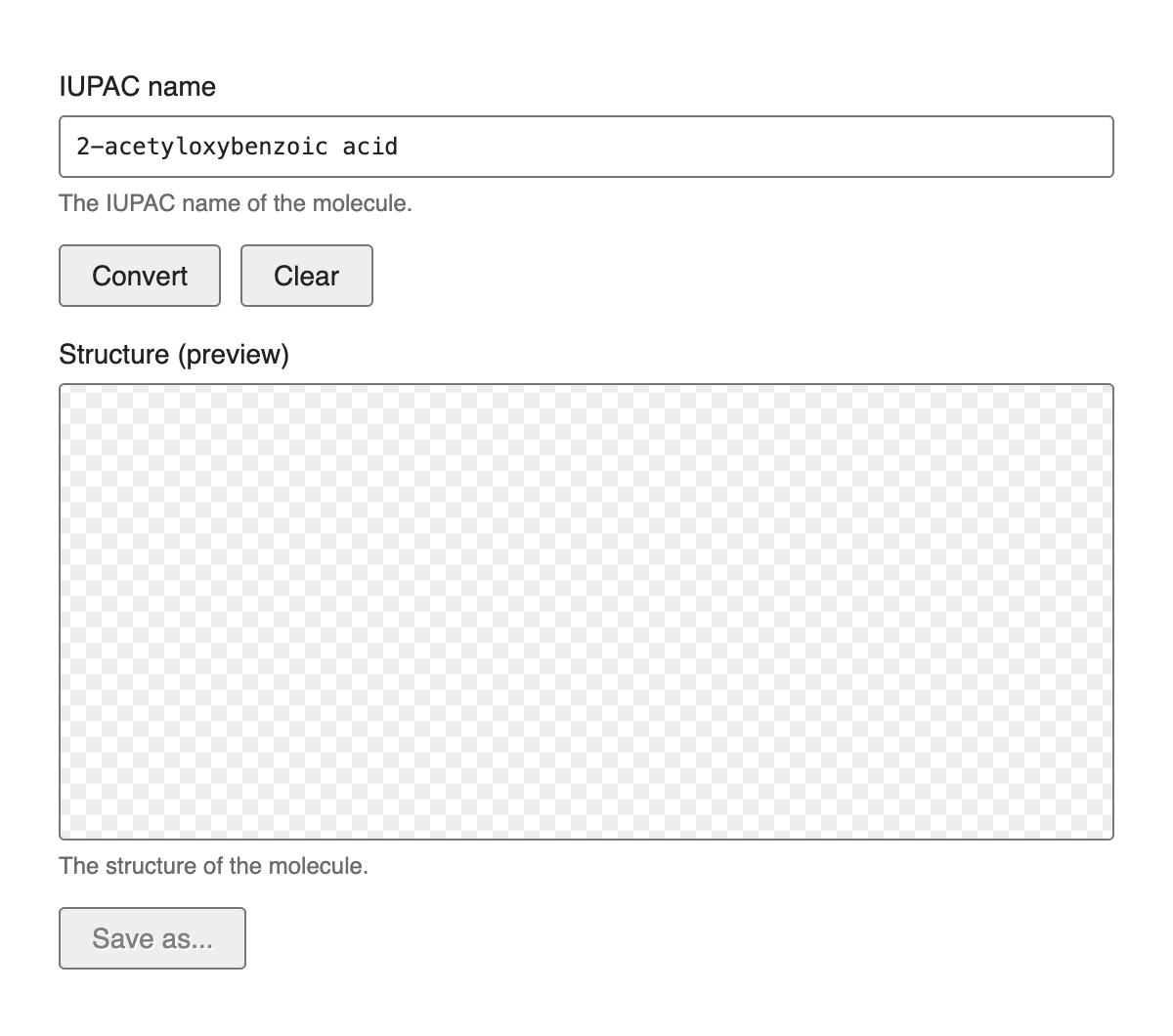Image resolution: width=1173 pixels, height=1036 pixels.
Task: Click '(preview)' in the Structure heading
Action: point(233,354)
